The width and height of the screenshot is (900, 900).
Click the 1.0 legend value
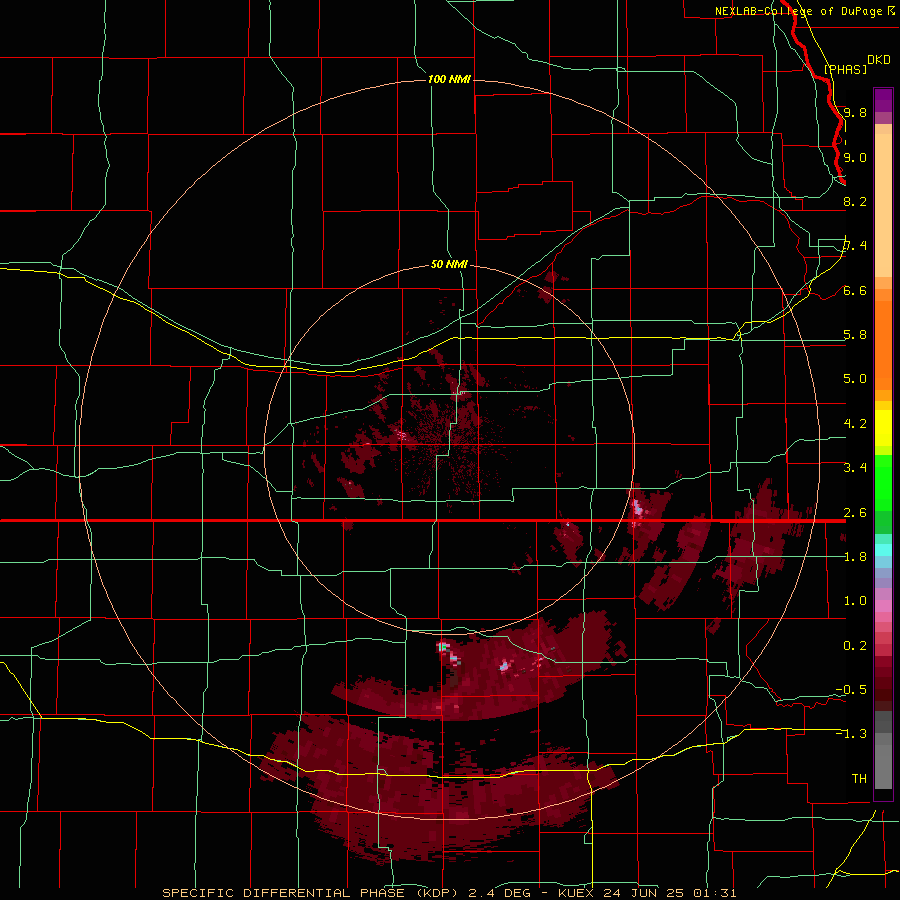click(x=855, y=601)
